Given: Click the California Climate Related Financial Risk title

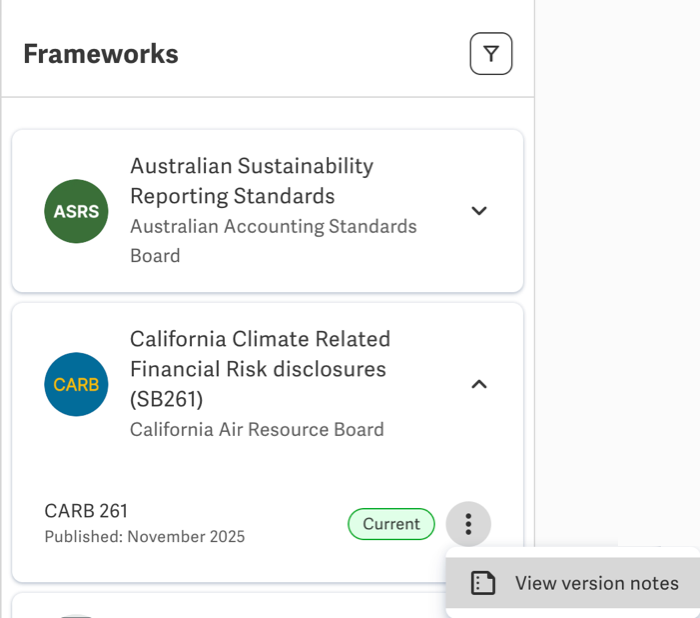Looking at the screenshot, I should (x=260, y=369).
